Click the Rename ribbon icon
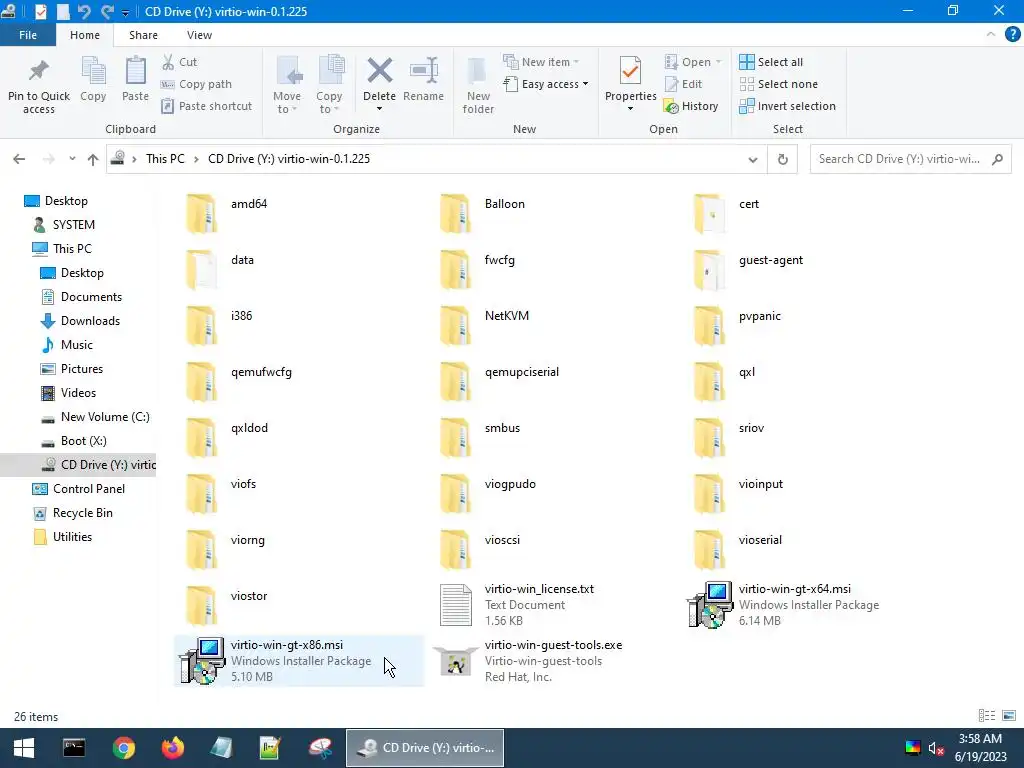This screenshot has width=1024, height=768. [x=424, y=71]
